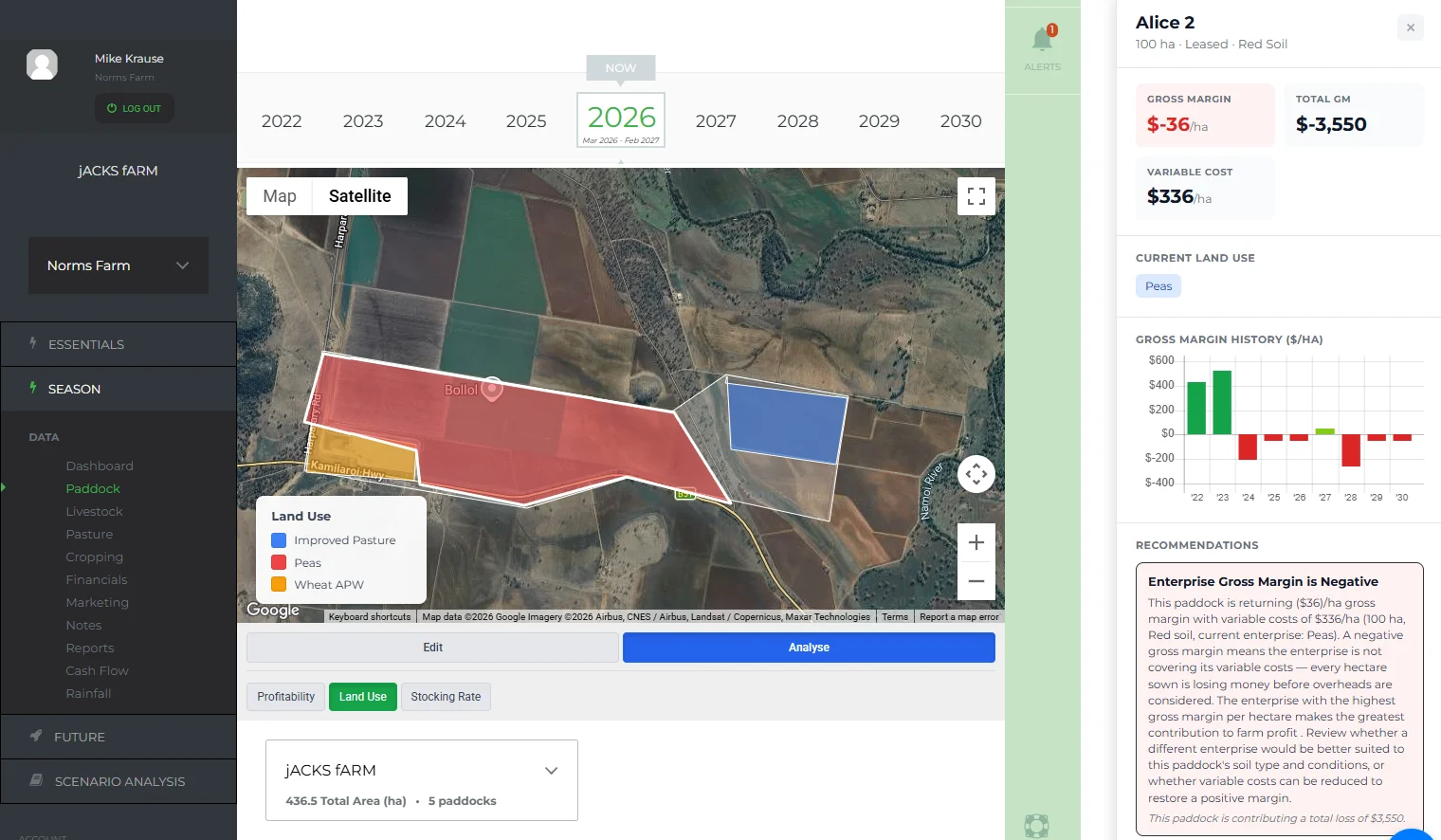
Task: Zoom out on the map
Action: click(976, 579)
